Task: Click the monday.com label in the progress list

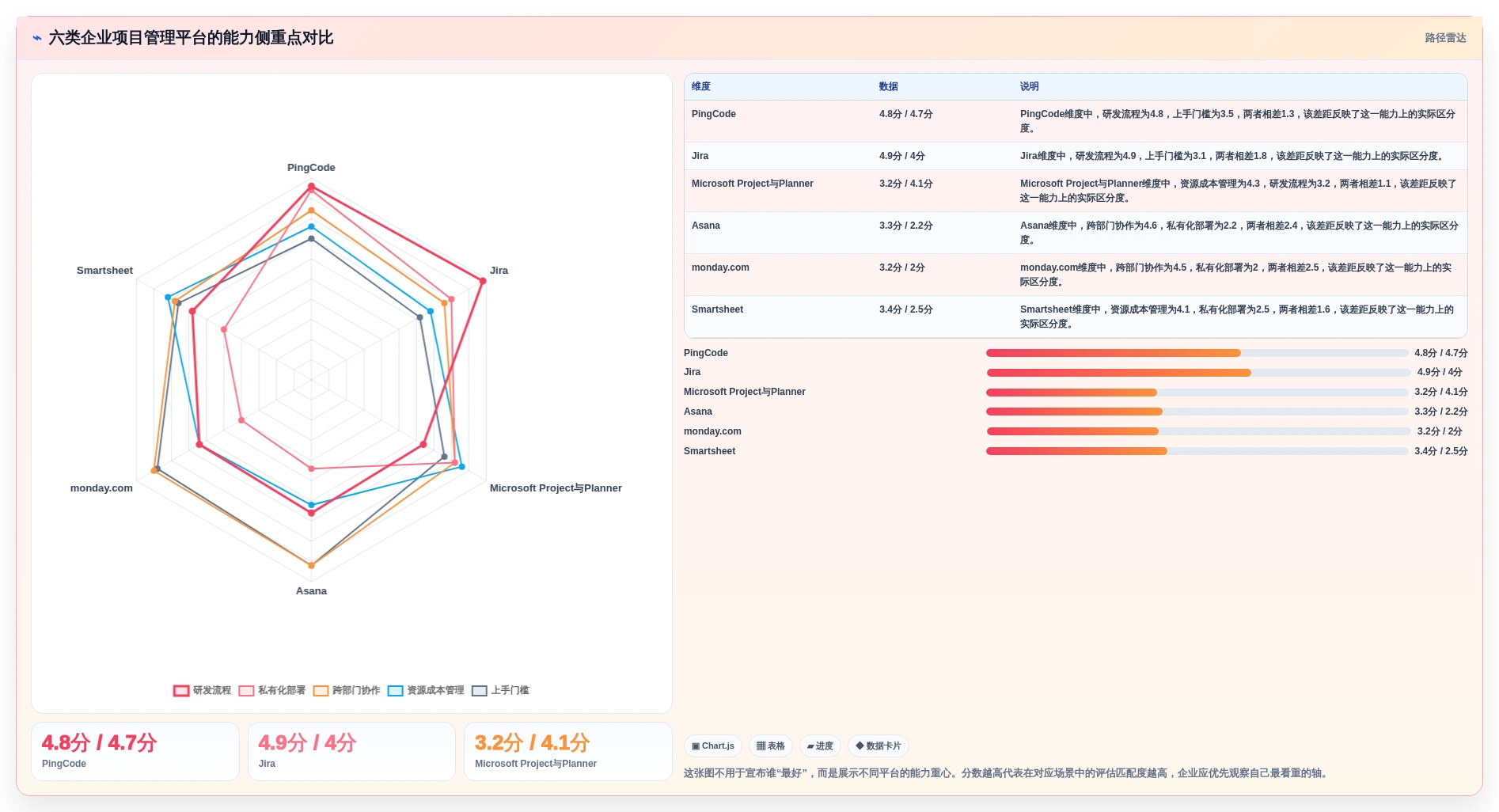Action: click(712, 431)
